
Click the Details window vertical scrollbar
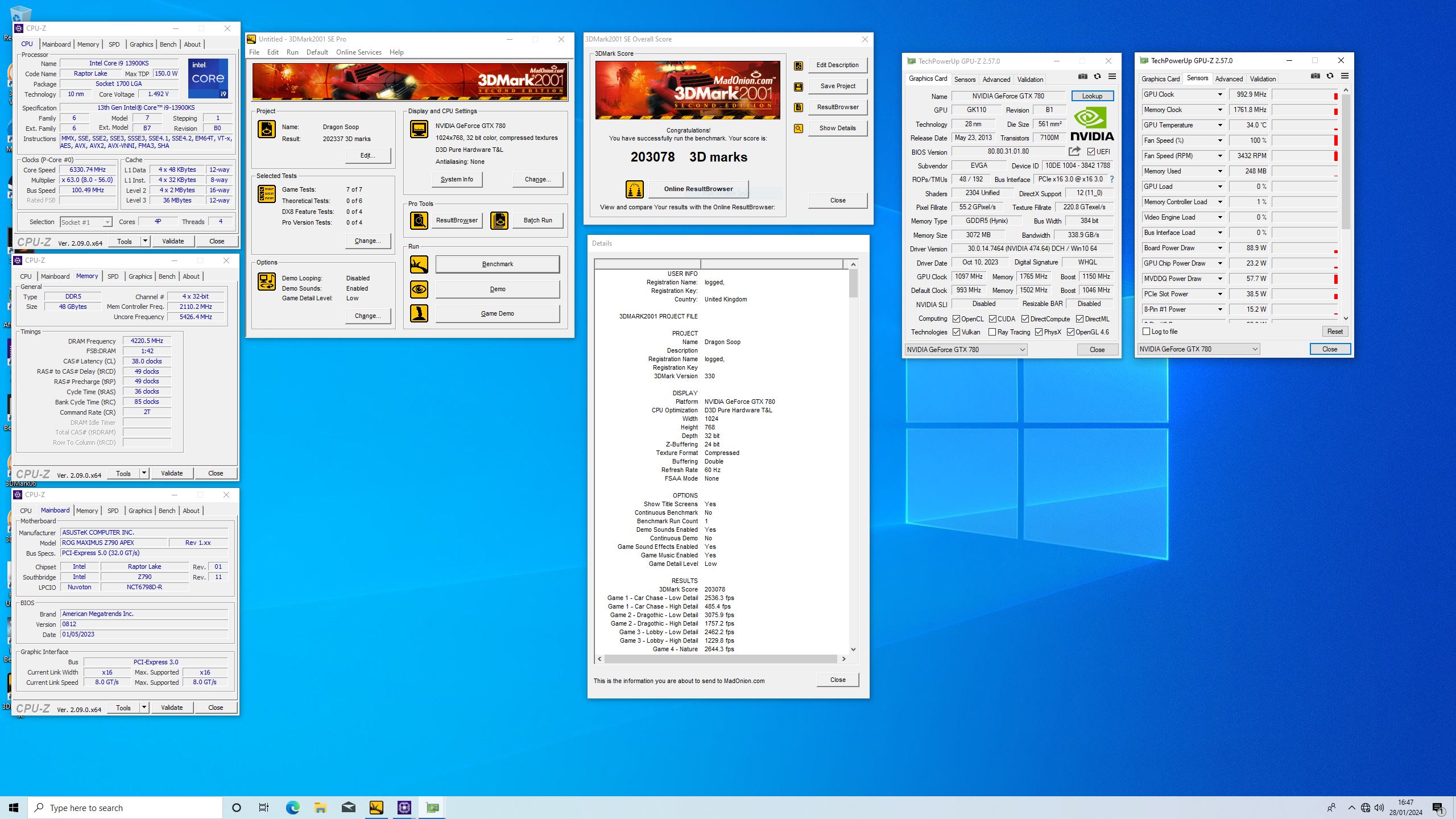853,457
